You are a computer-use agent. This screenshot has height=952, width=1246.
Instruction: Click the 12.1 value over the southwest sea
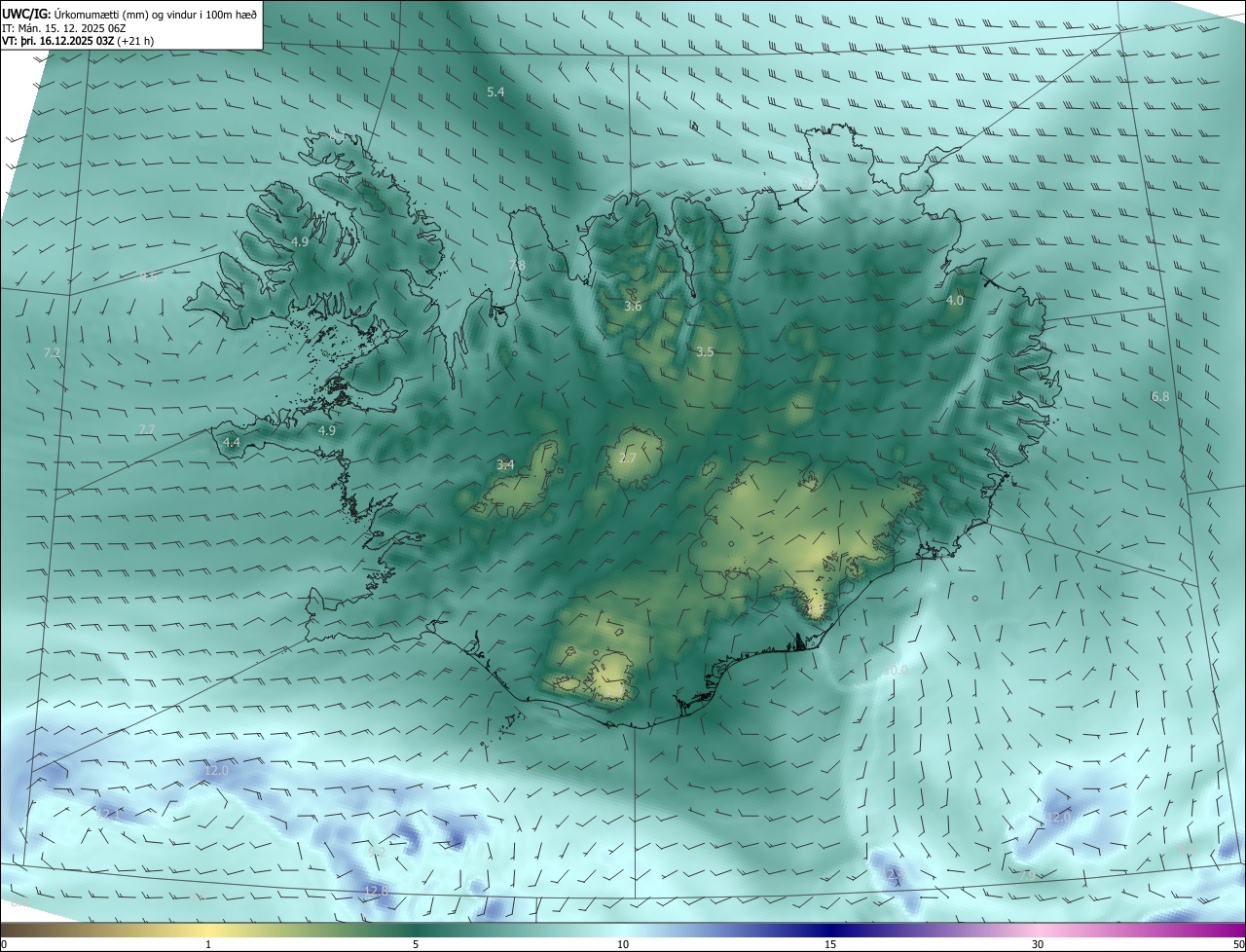[x=107, y=814]
